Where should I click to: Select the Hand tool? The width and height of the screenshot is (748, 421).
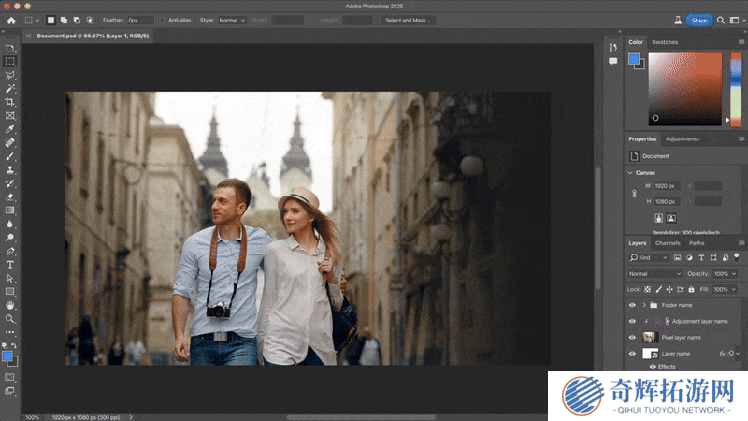[10, 305]
